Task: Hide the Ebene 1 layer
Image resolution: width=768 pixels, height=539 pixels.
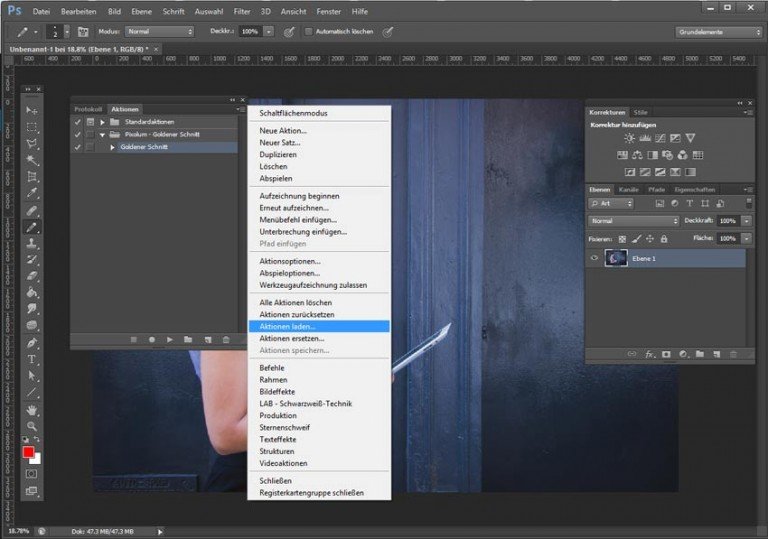Action: [x=594, y=258]
